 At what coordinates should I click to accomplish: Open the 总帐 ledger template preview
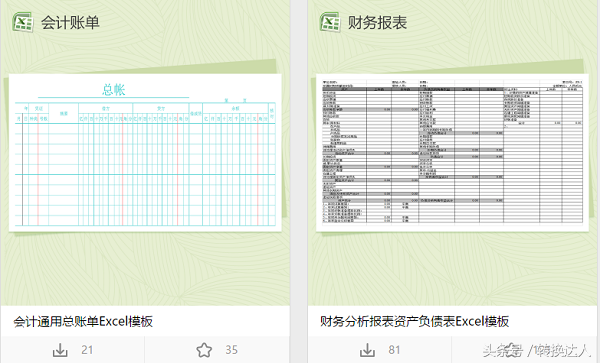click(145, 153)
